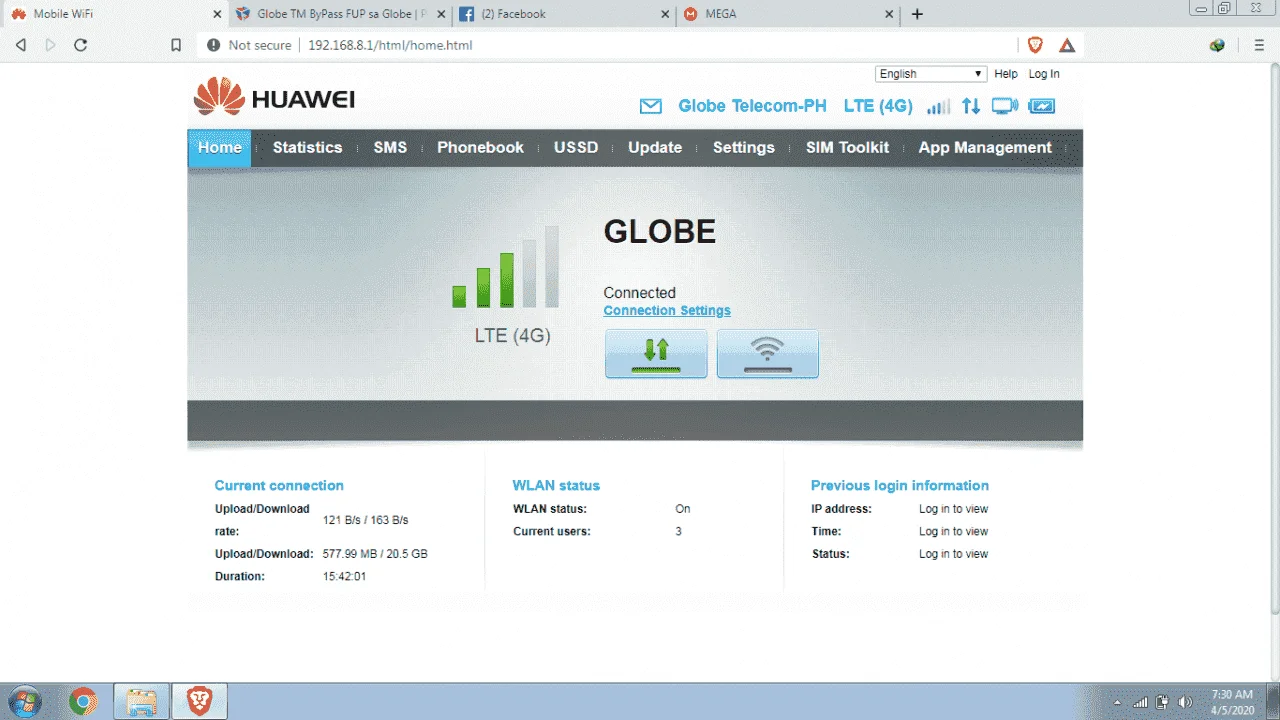This screenshot has height=720, width=1280.
Task: Open File Explorer from the taskbar
Action: pyautogui.click(x=142, y=701)
